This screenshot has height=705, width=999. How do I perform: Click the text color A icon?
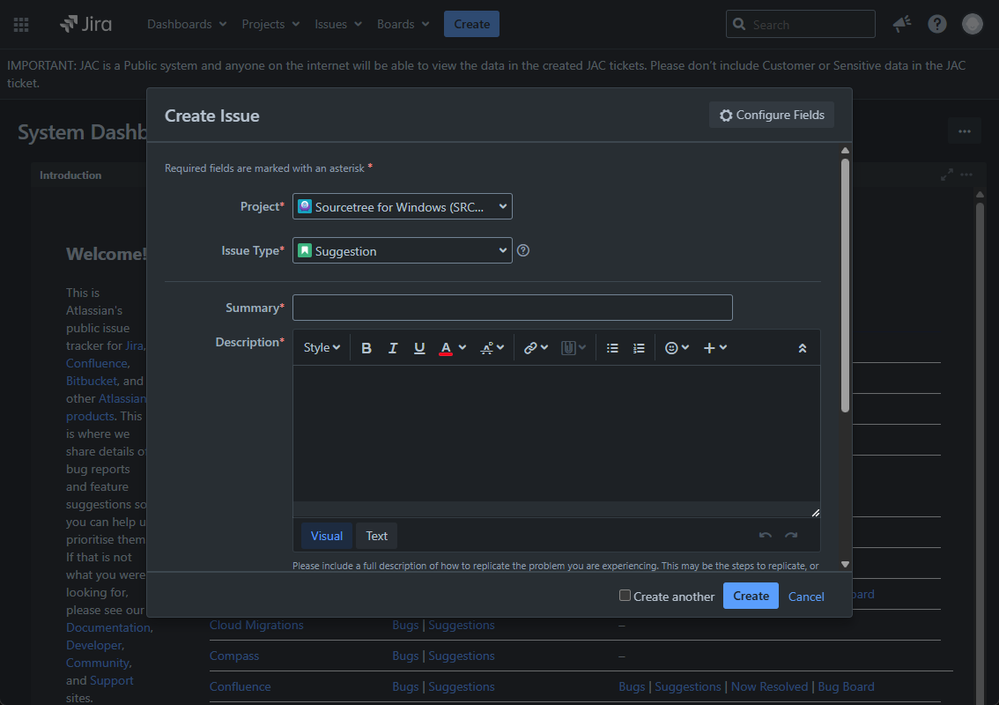click(x=446, y=348)
